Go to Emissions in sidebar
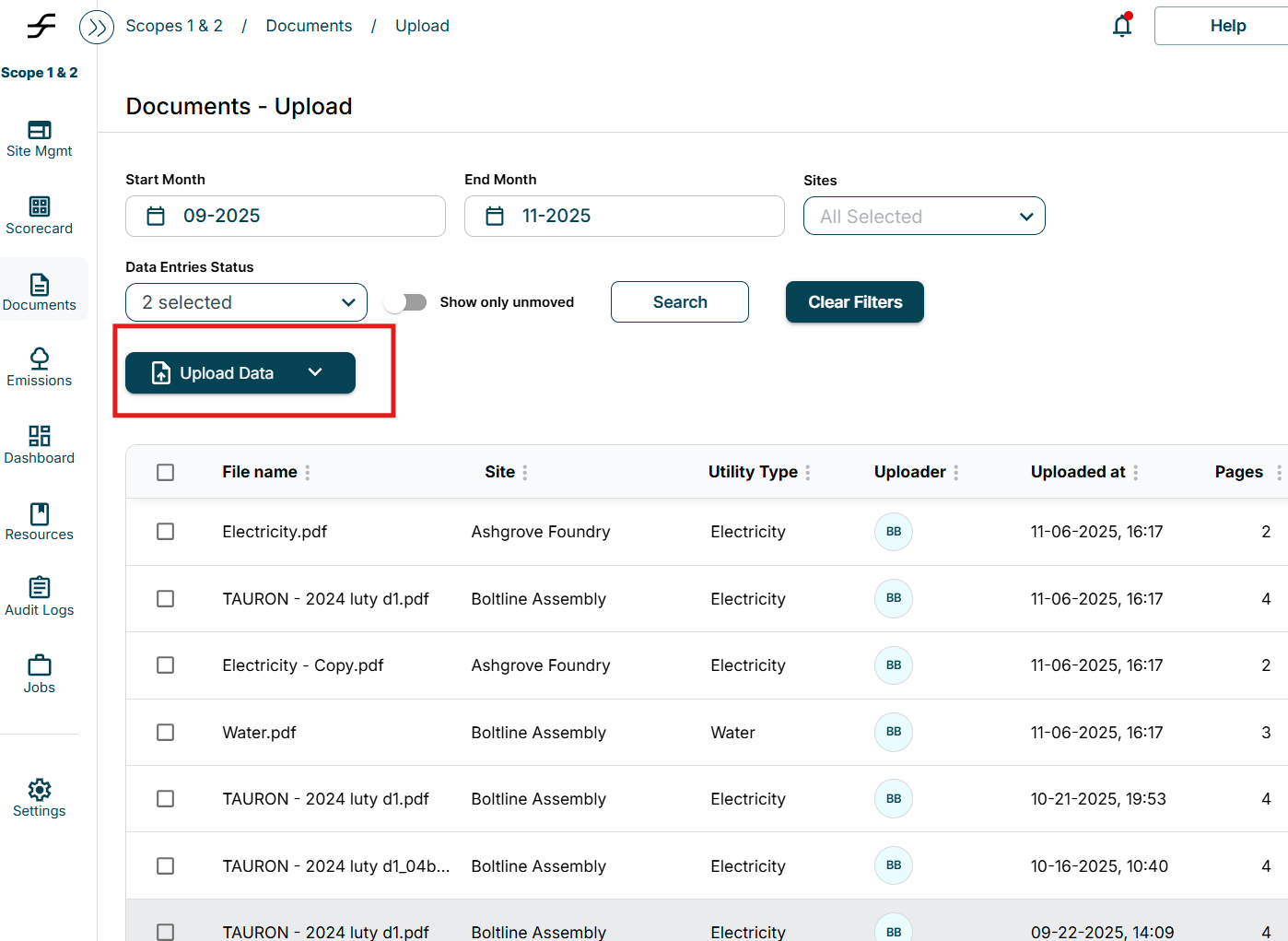 pos(40,368)
